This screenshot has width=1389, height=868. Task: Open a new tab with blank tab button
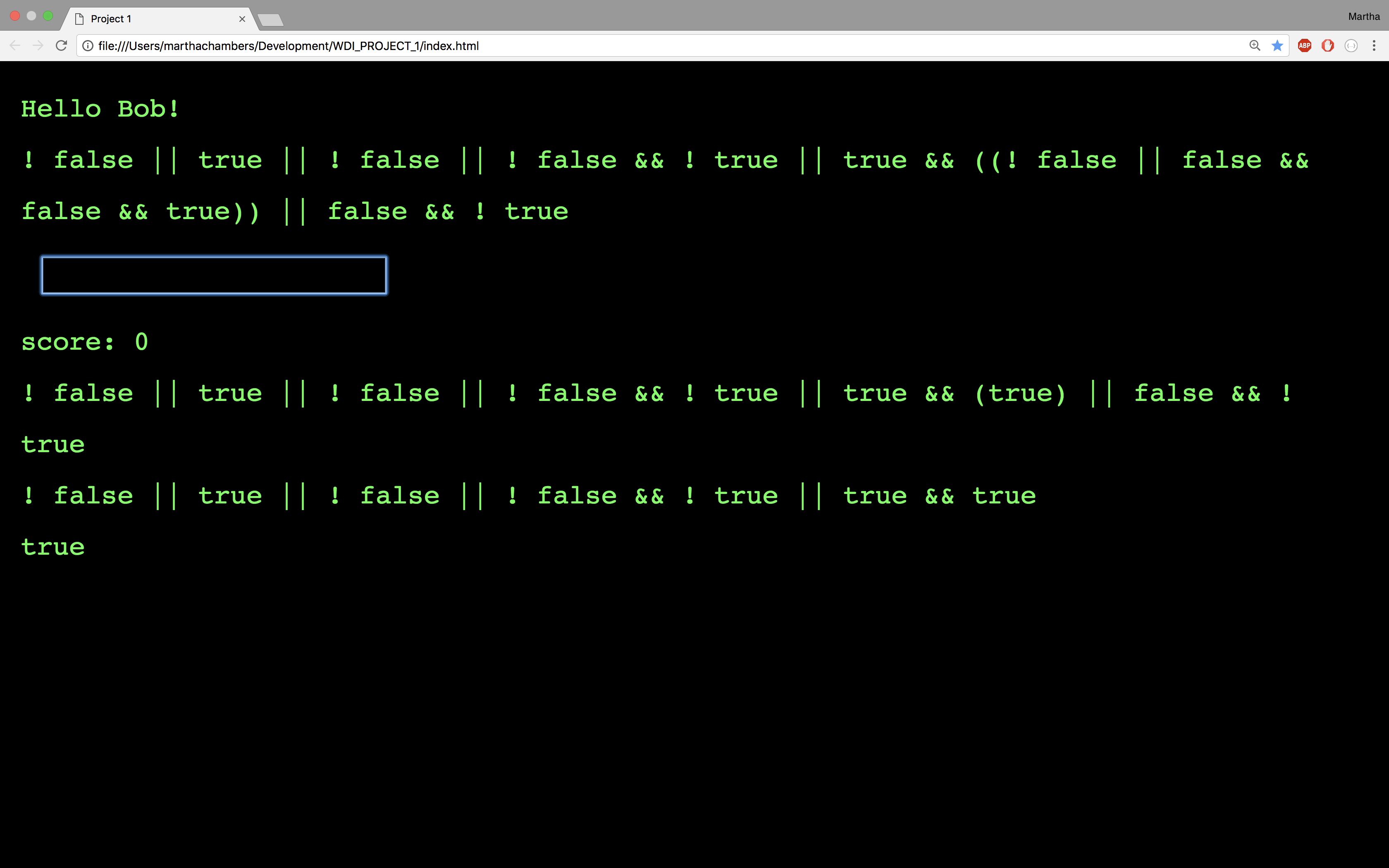[x=270, y=21]
